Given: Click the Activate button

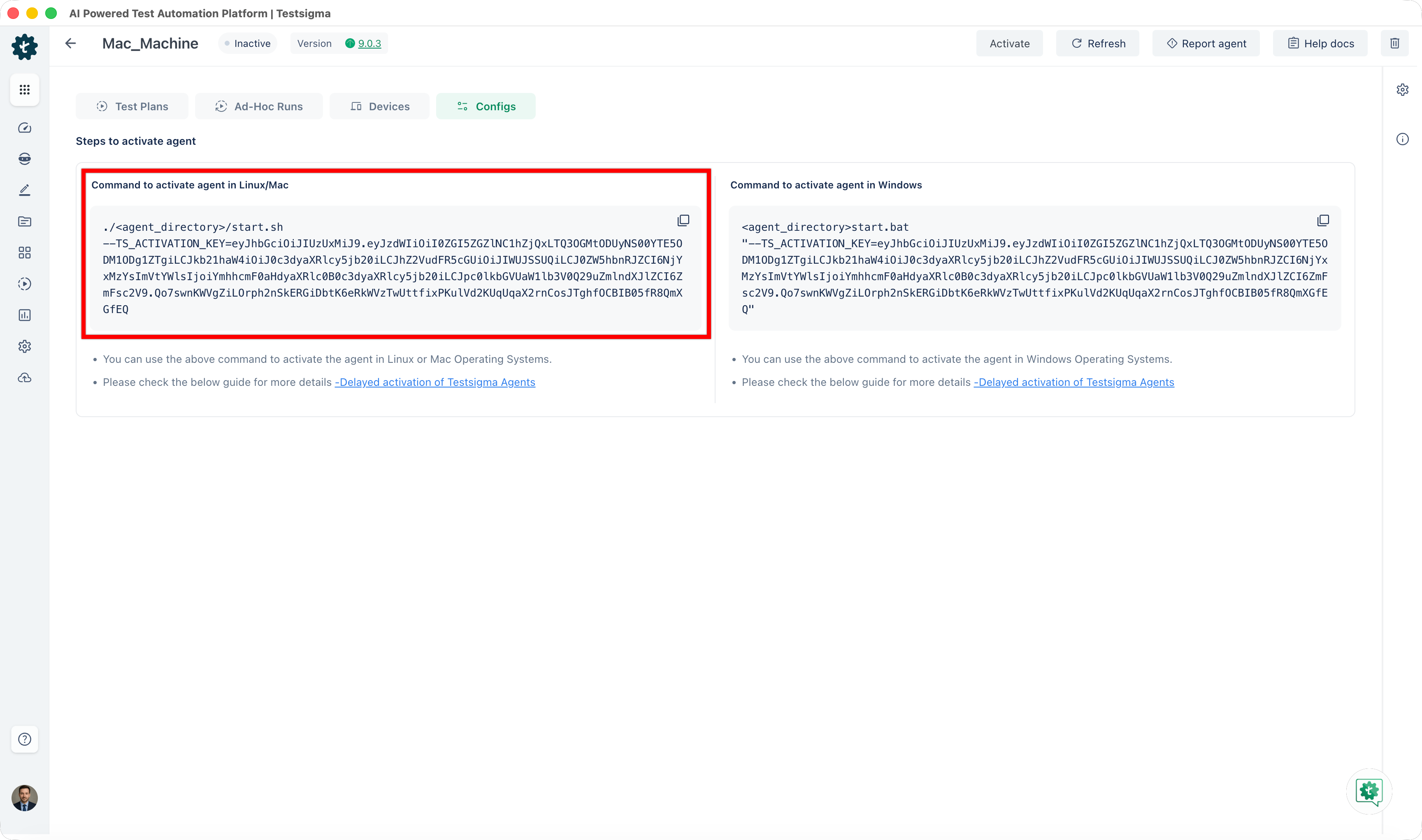Looking at the screenshot, I should 1009,44.
